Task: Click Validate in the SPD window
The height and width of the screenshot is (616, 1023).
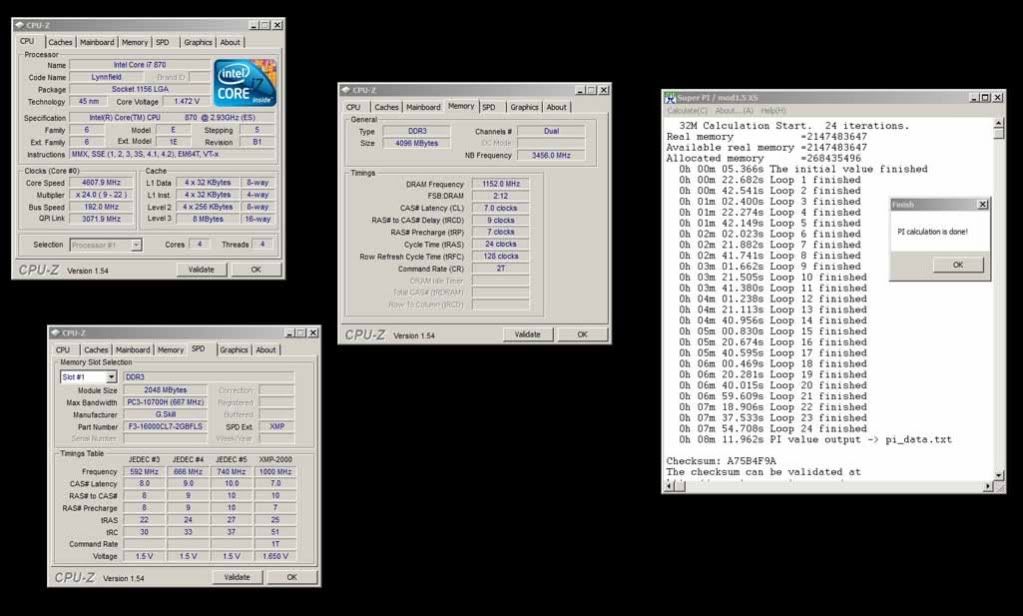Action: tap(237, 578)
